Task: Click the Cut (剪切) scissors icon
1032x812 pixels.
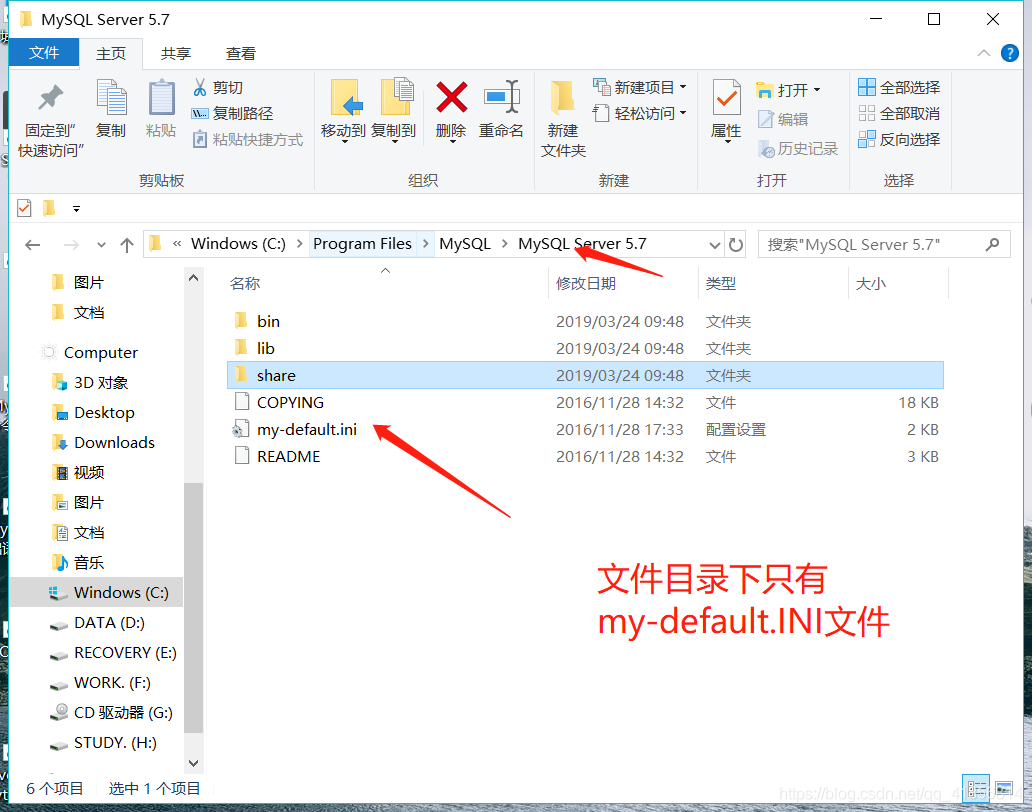Action: point(199,88)
